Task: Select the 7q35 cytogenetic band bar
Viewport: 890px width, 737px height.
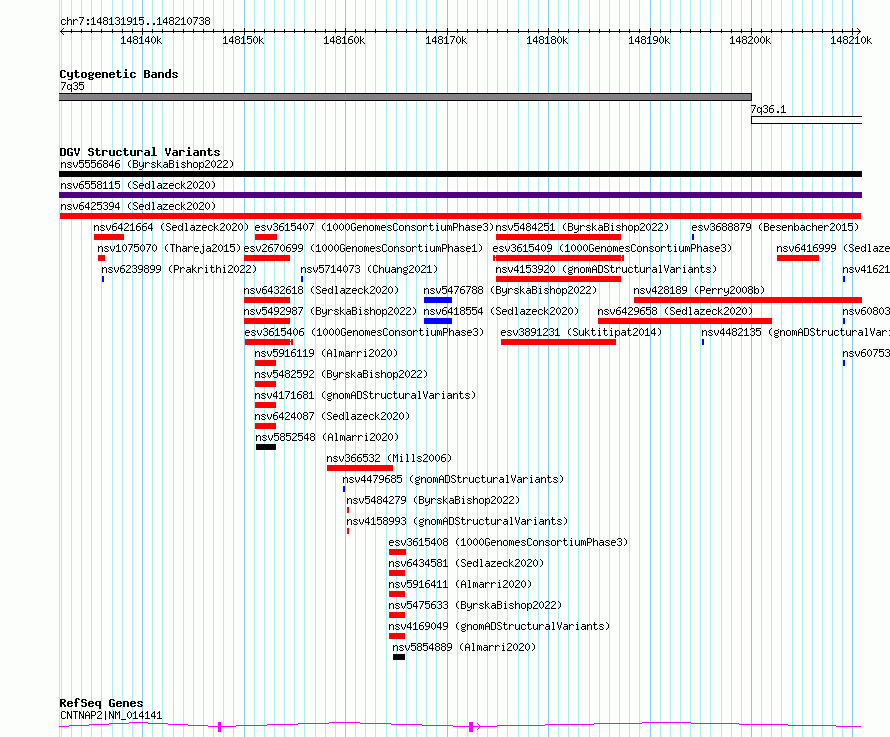Action: click(x=405, y=97)
